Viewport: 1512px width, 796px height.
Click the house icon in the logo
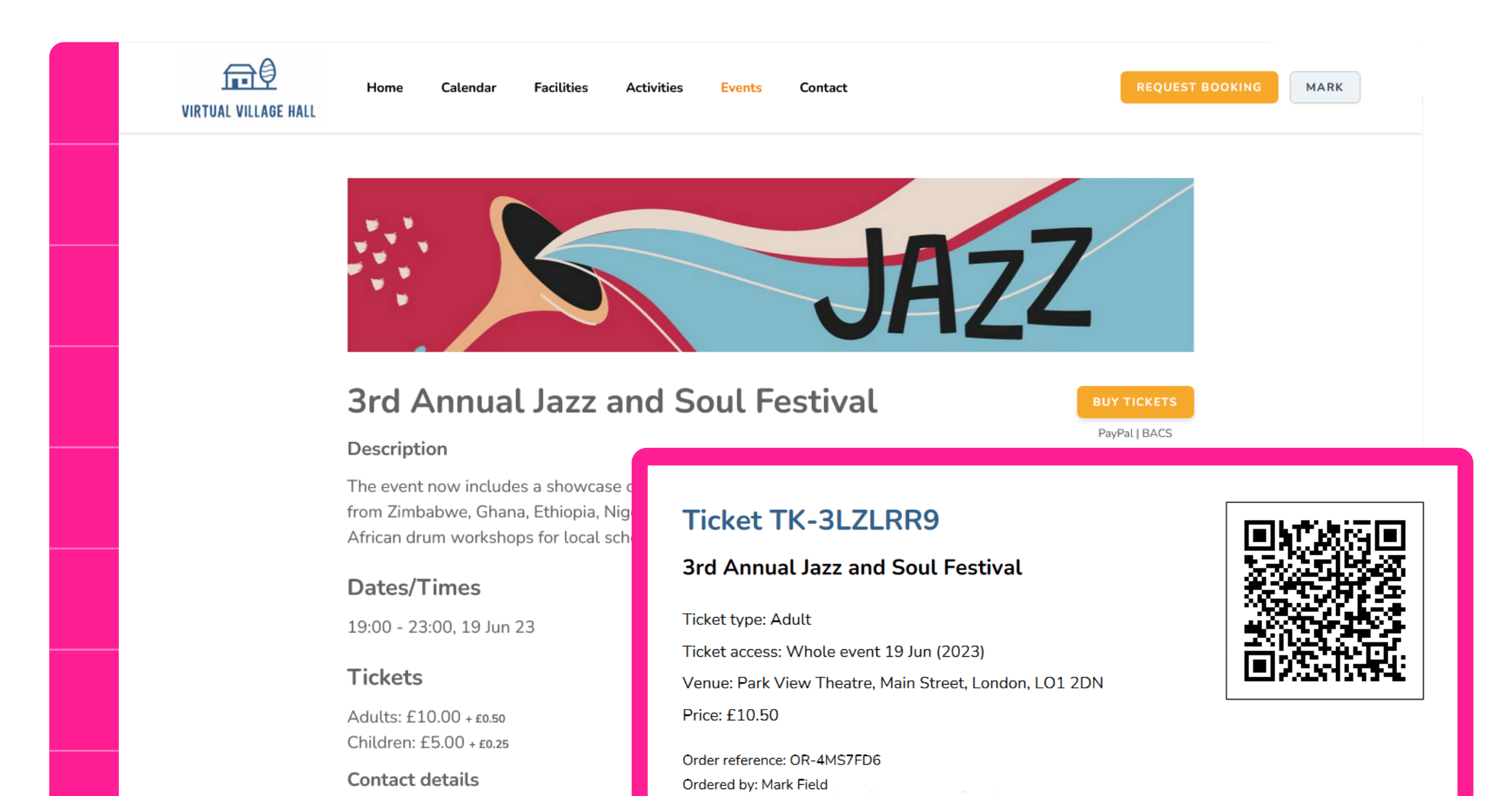238,76
